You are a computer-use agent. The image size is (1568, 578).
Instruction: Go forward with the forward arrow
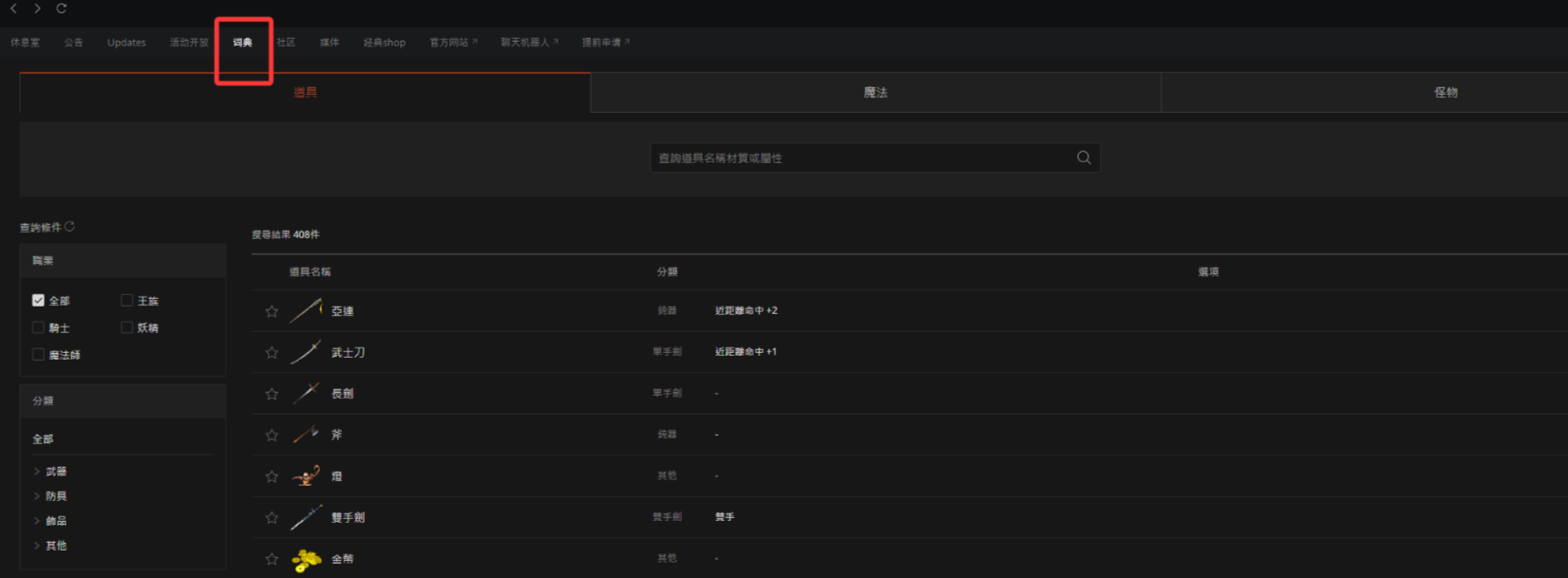[37, 9]
